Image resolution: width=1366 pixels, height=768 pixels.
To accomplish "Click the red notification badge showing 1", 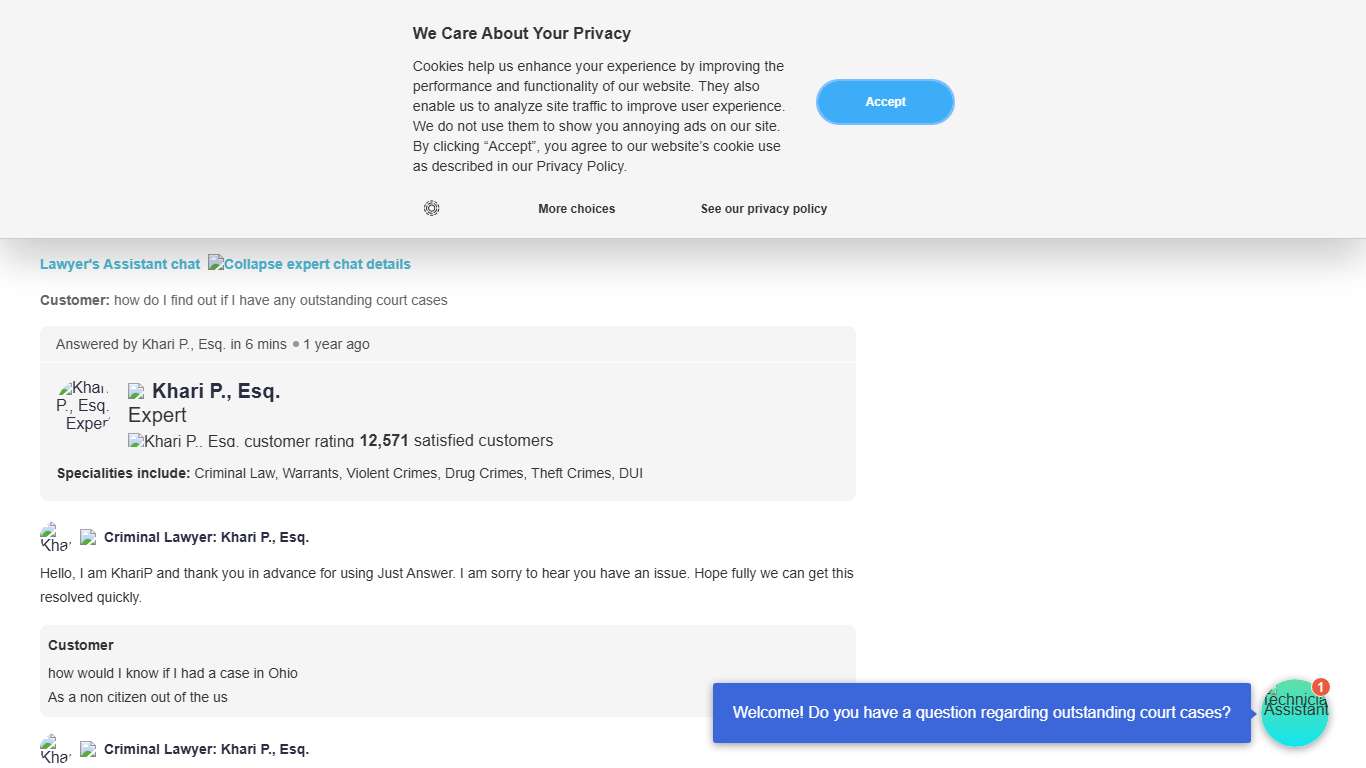I will 1321,687.
